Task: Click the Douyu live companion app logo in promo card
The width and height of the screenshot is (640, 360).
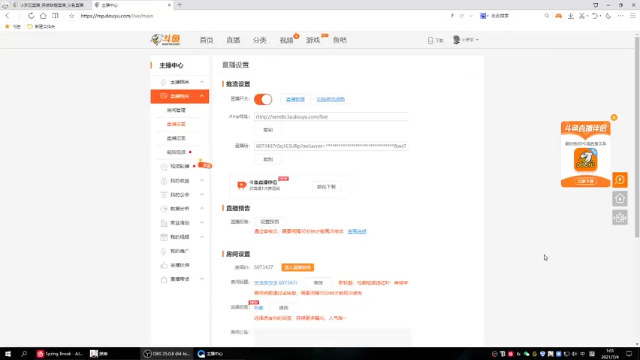Action: tap(585, 160)
